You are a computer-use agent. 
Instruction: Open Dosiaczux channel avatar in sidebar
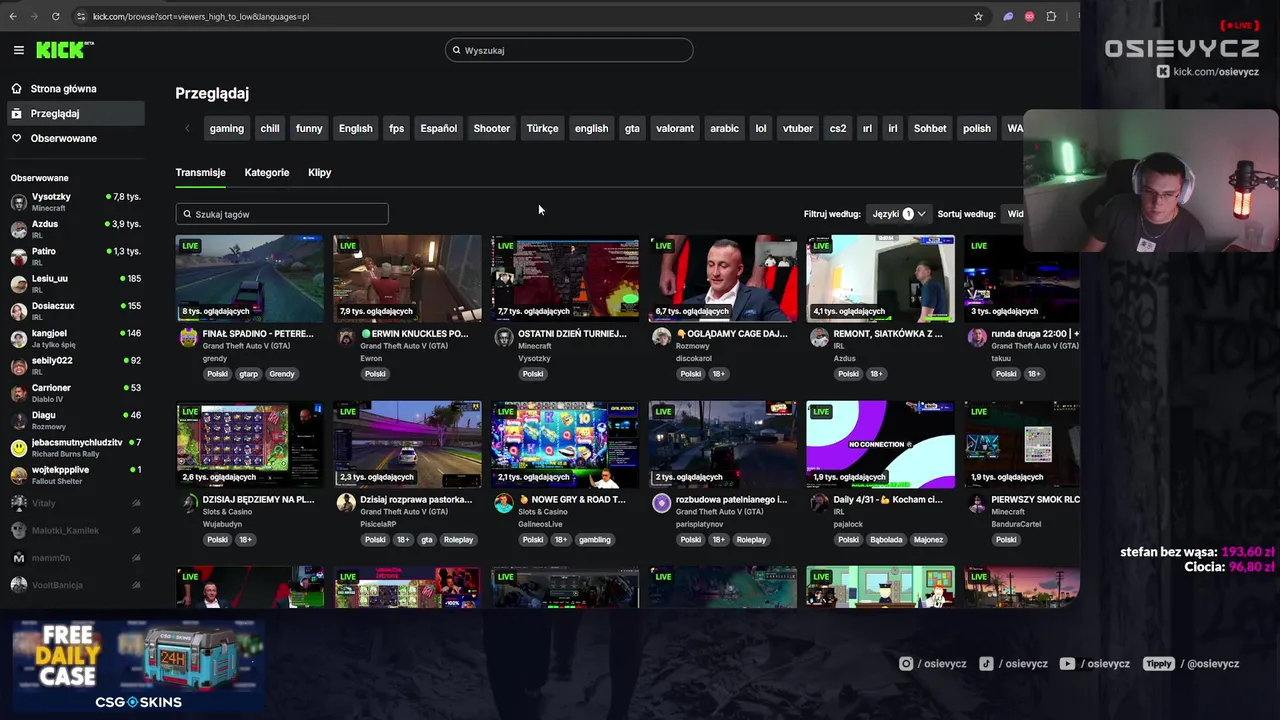[18, 311]
